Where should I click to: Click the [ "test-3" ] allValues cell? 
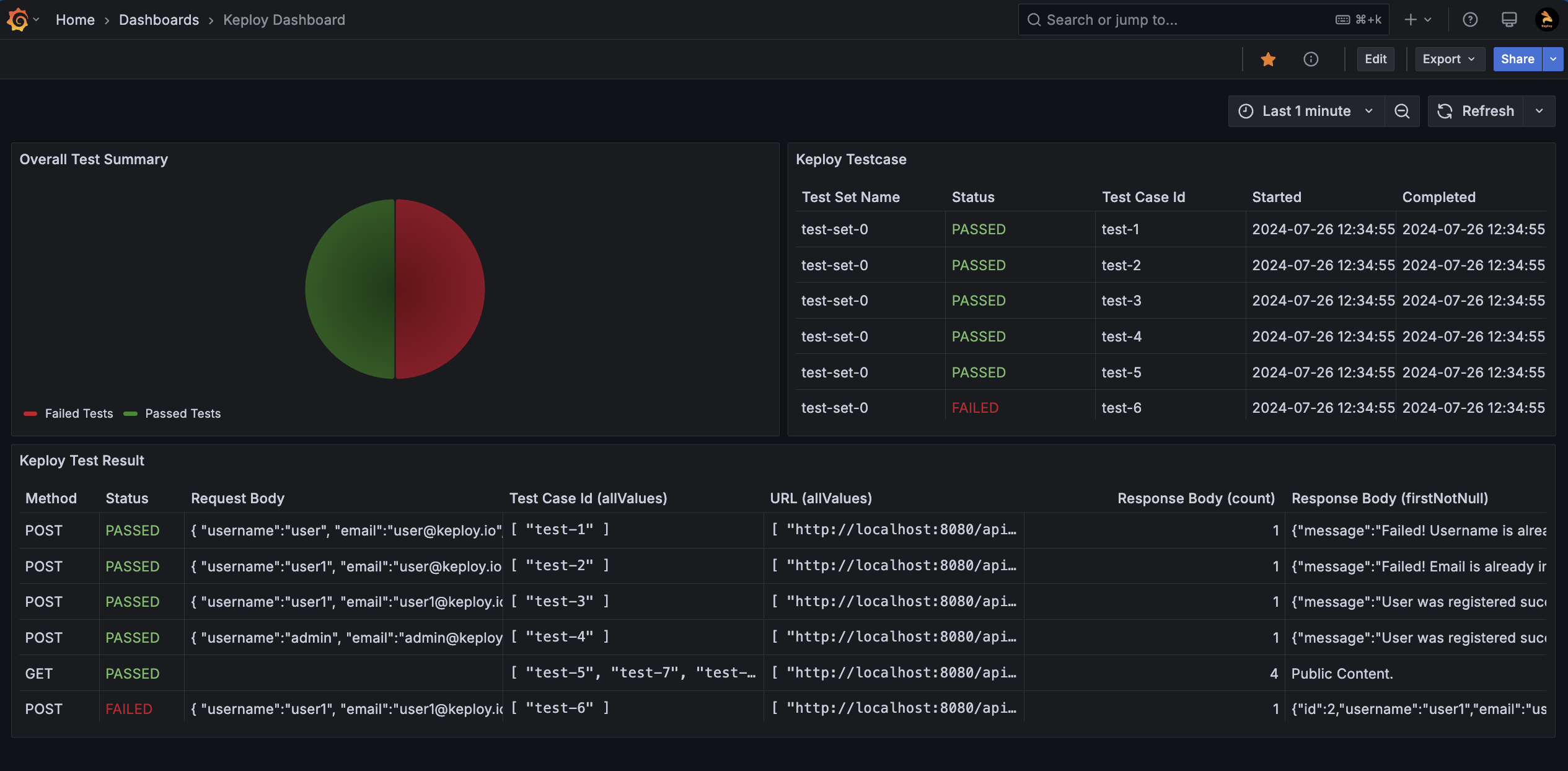click(633, 602)
